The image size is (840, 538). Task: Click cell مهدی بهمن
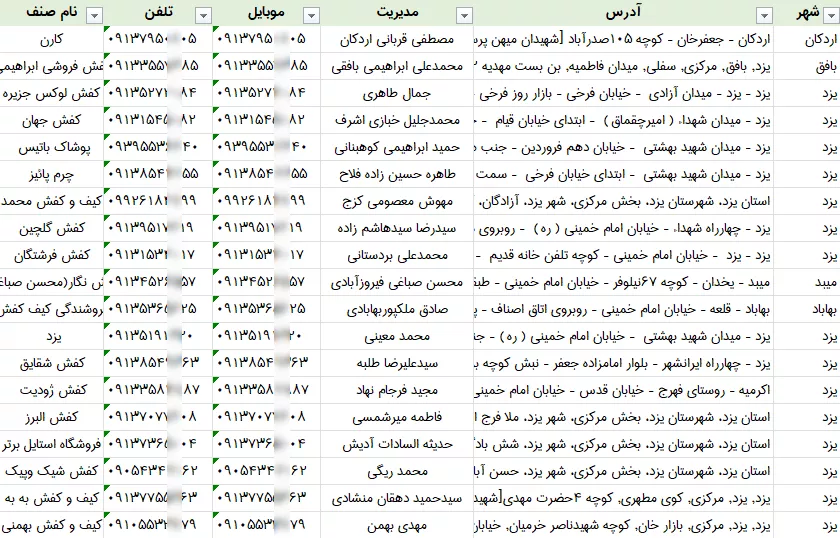point(397,525)
